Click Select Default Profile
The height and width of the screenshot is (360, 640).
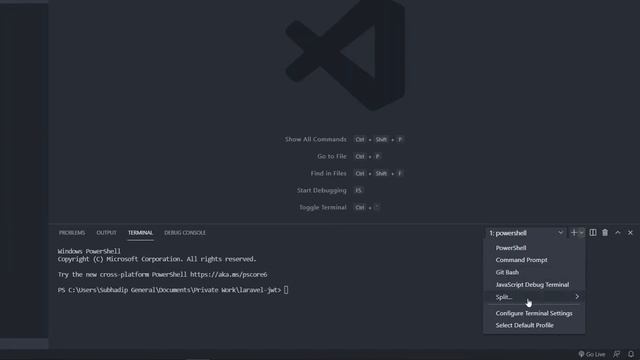click(x=534, y=325)
